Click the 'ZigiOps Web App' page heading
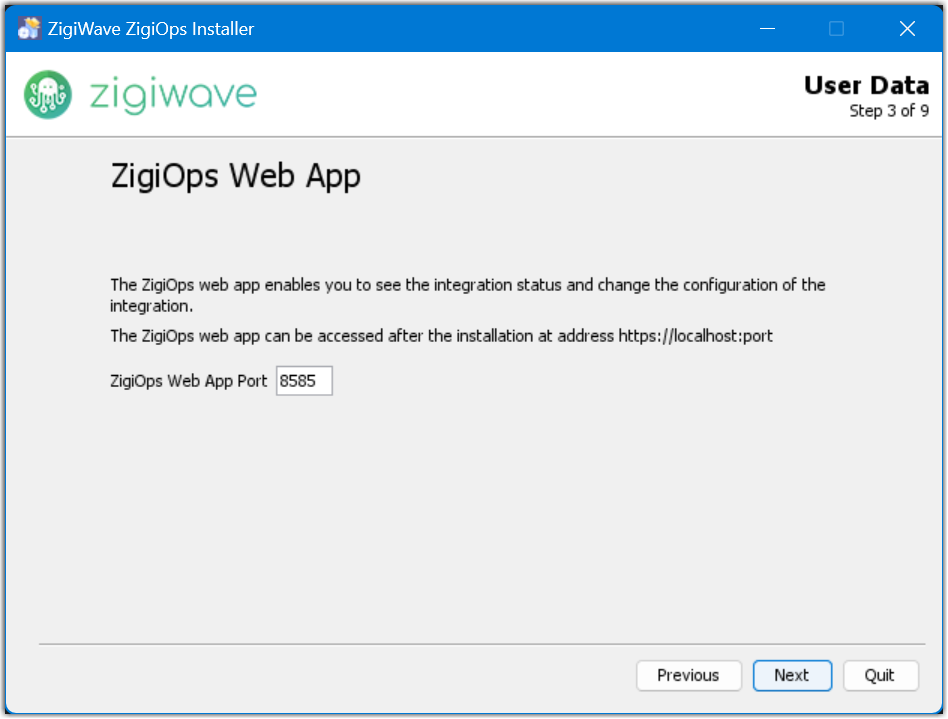Image resolution: width=948 pixels, height=719 pixels. 235,176
